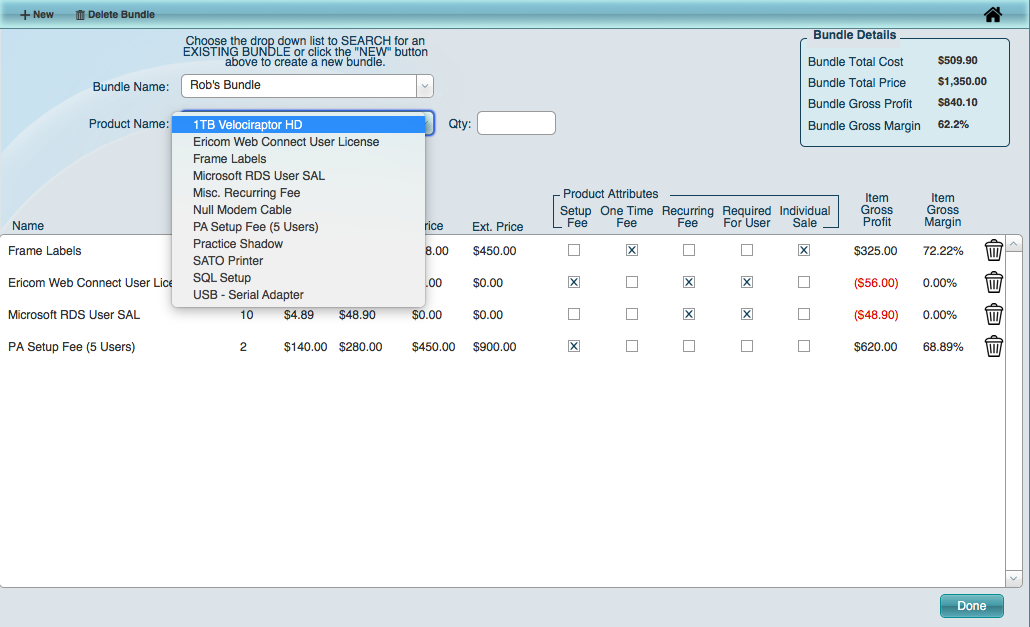Create a new bundle with New button
1030x627 pixels.
pos(37,14)
